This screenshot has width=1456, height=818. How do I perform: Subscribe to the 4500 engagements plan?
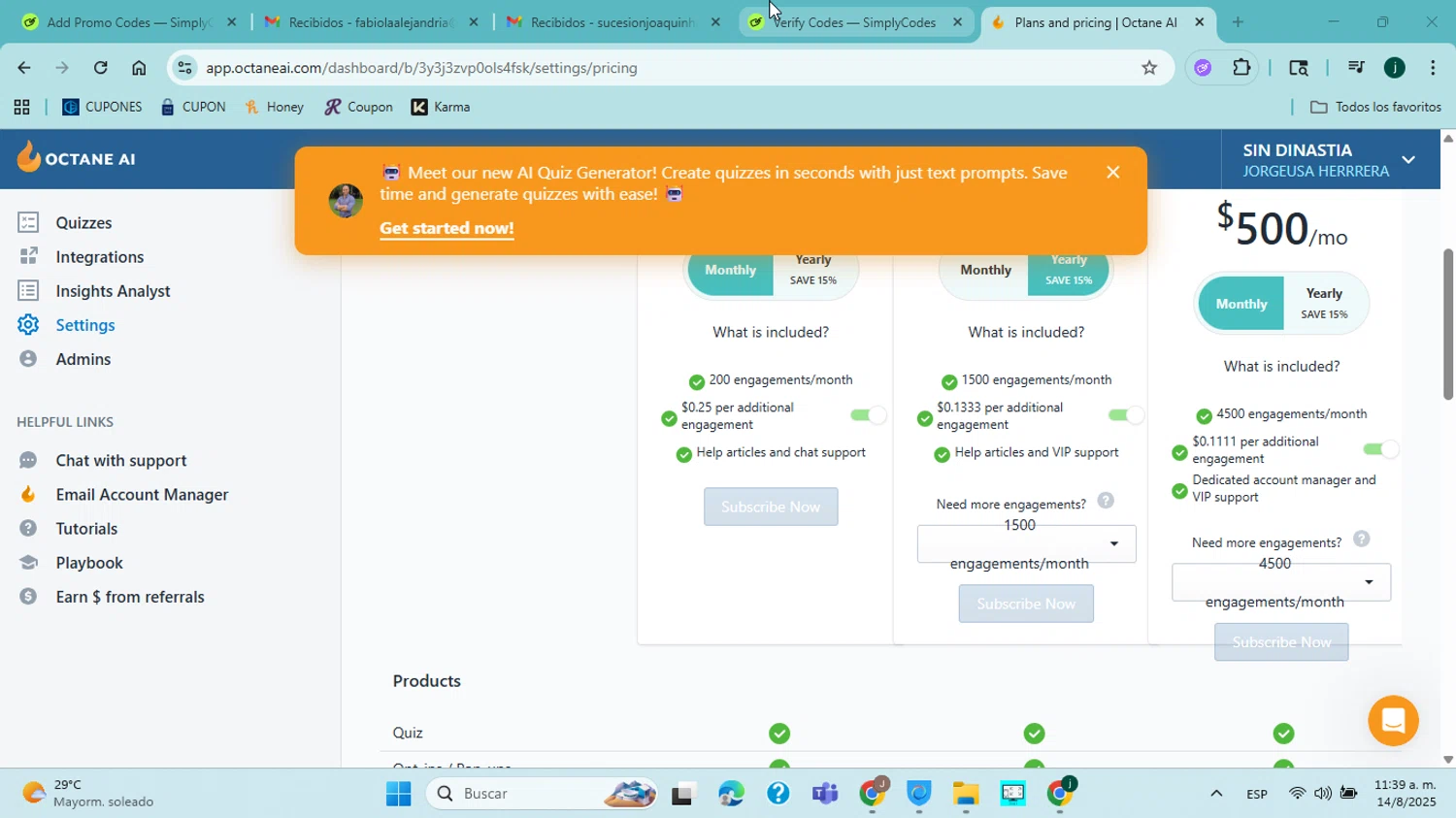(x=1281, y=642)
